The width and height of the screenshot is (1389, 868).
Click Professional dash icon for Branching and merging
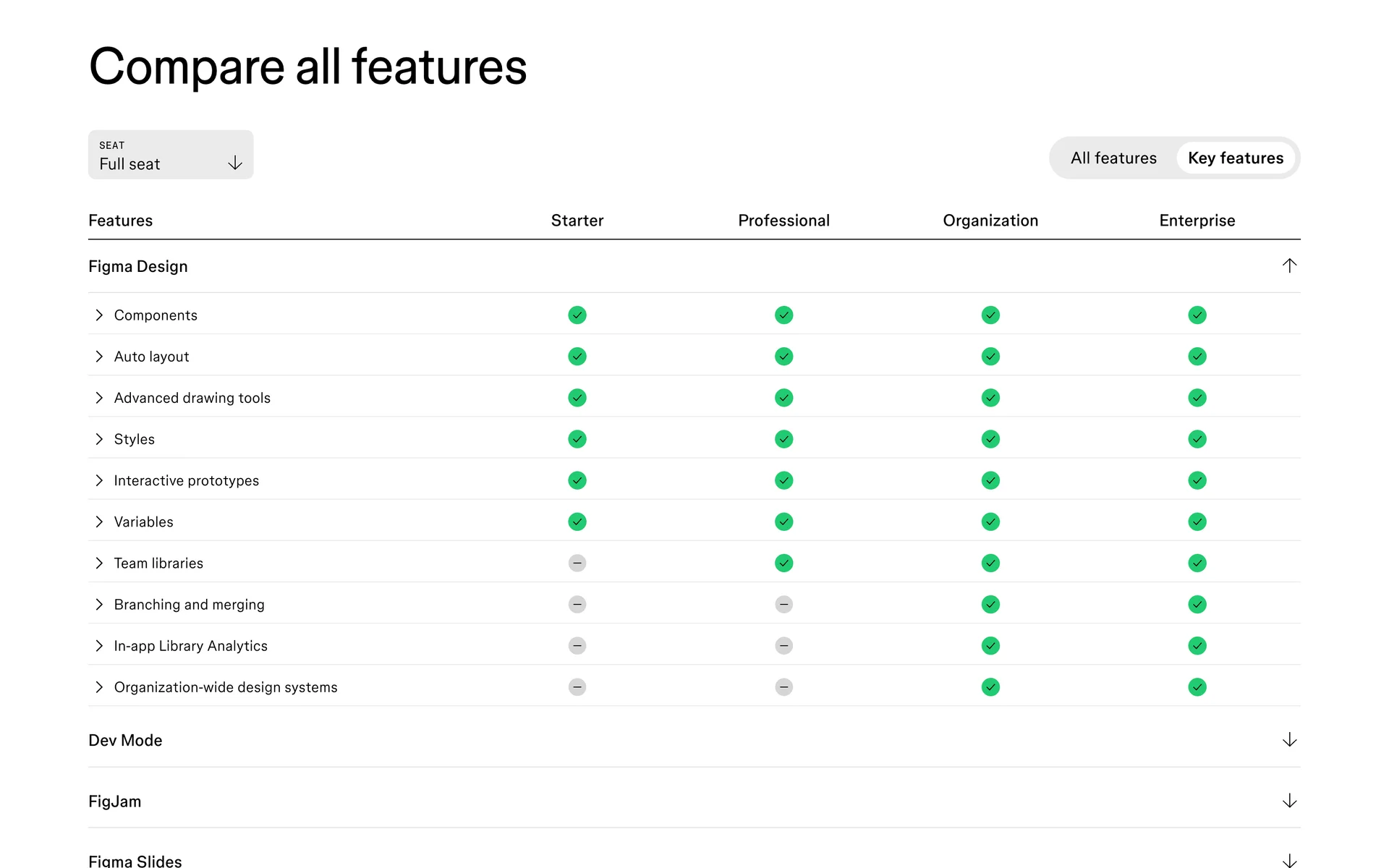[783, 604]
